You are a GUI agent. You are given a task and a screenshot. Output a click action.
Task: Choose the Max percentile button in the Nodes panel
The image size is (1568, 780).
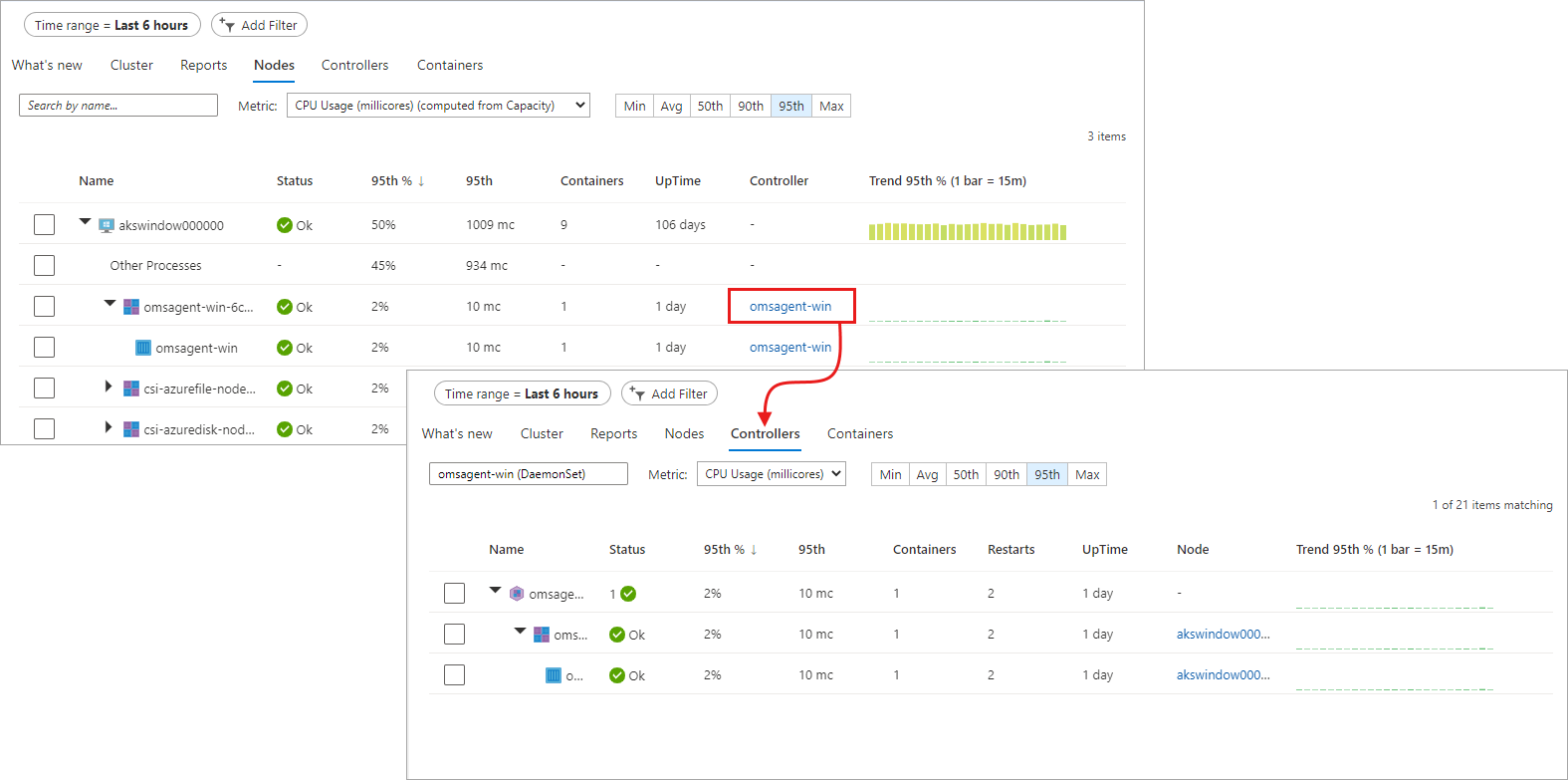coord(831,107)
